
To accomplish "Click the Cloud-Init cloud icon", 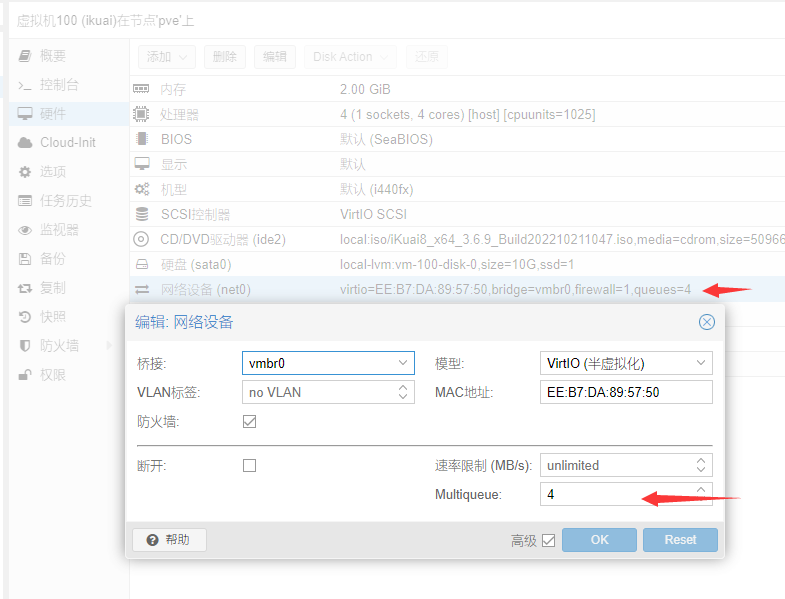I will (25, 143).
